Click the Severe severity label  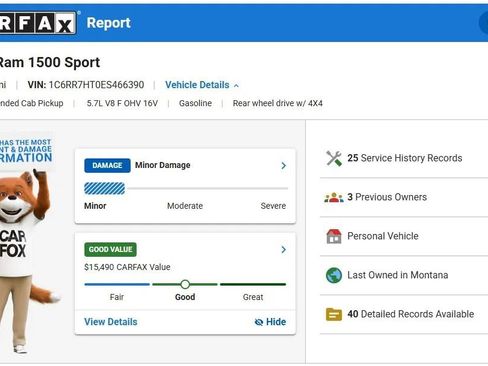point(273,206)
